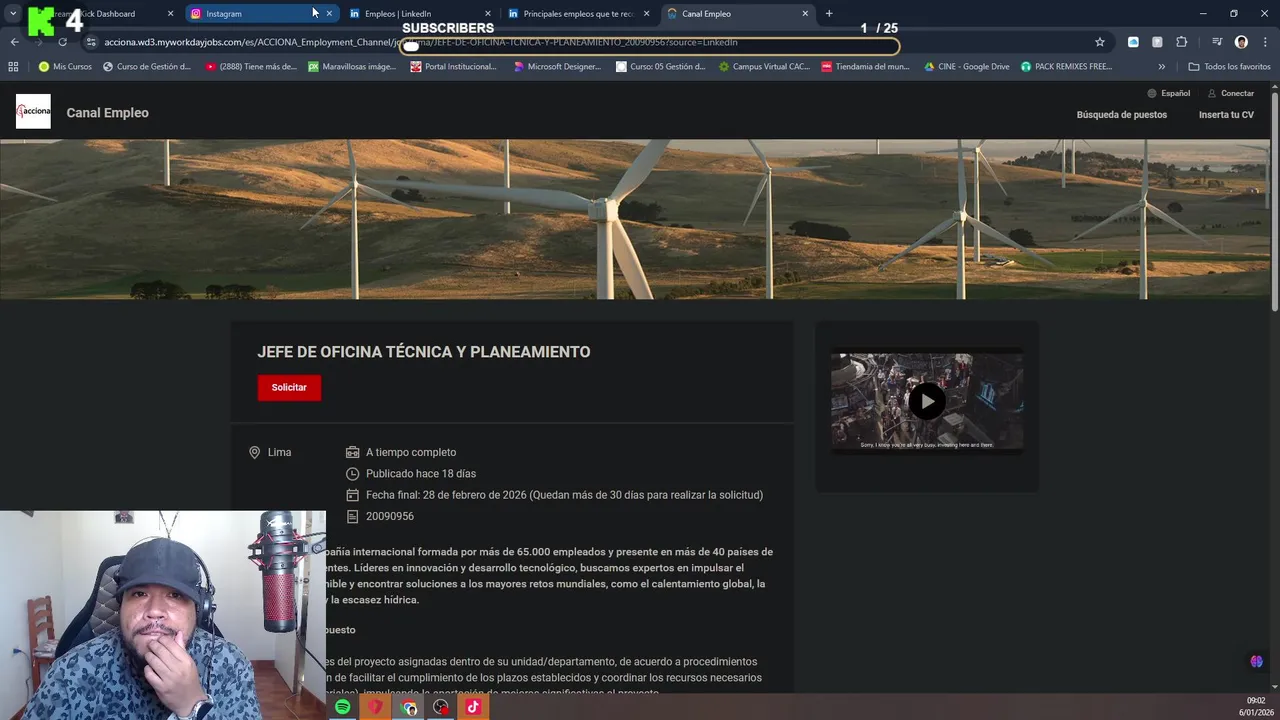Click the page vertical scrollbar
Screen dimensions: 1280x720
pyautogui.click(x=1274, y=200)
